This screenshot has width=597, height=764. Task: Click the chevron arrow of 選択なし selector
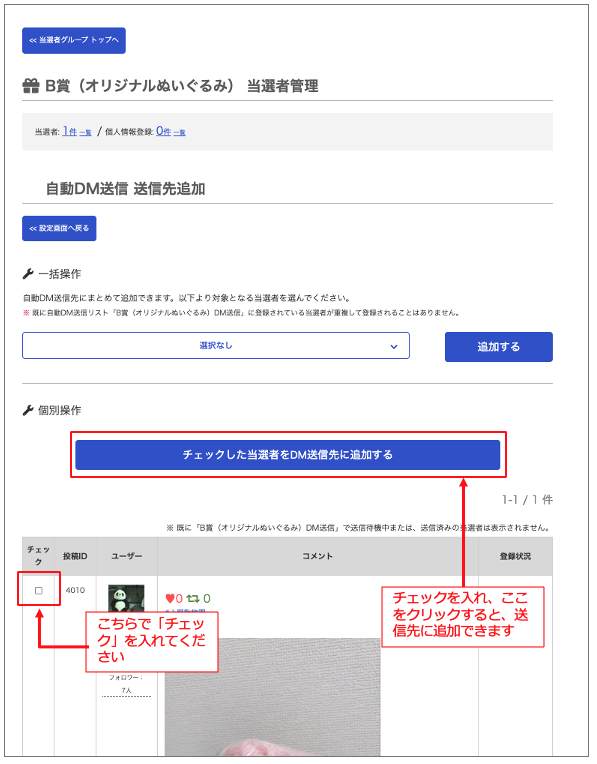(x=394, y=346)
